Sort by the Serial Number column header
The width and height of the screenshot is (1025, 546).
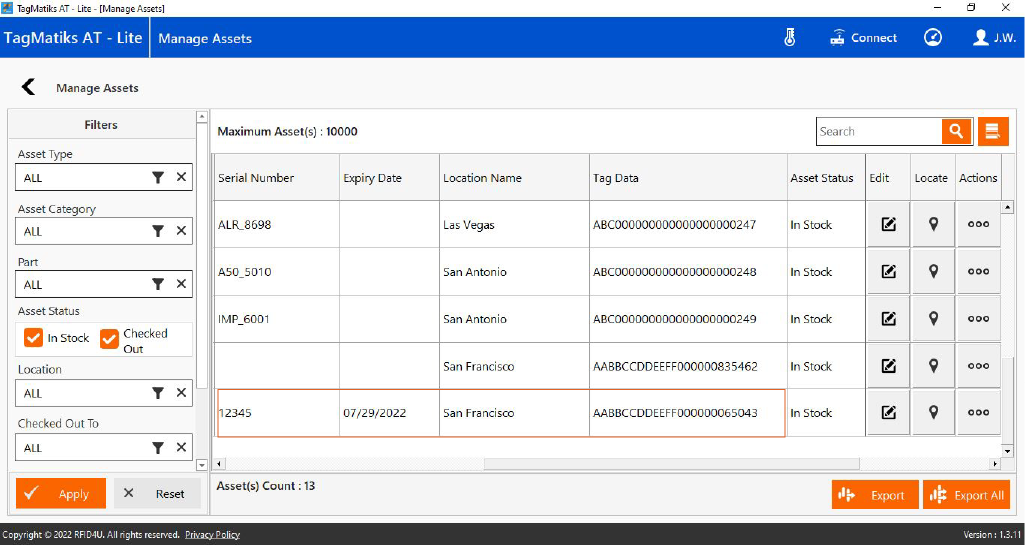tap(256, 178)
